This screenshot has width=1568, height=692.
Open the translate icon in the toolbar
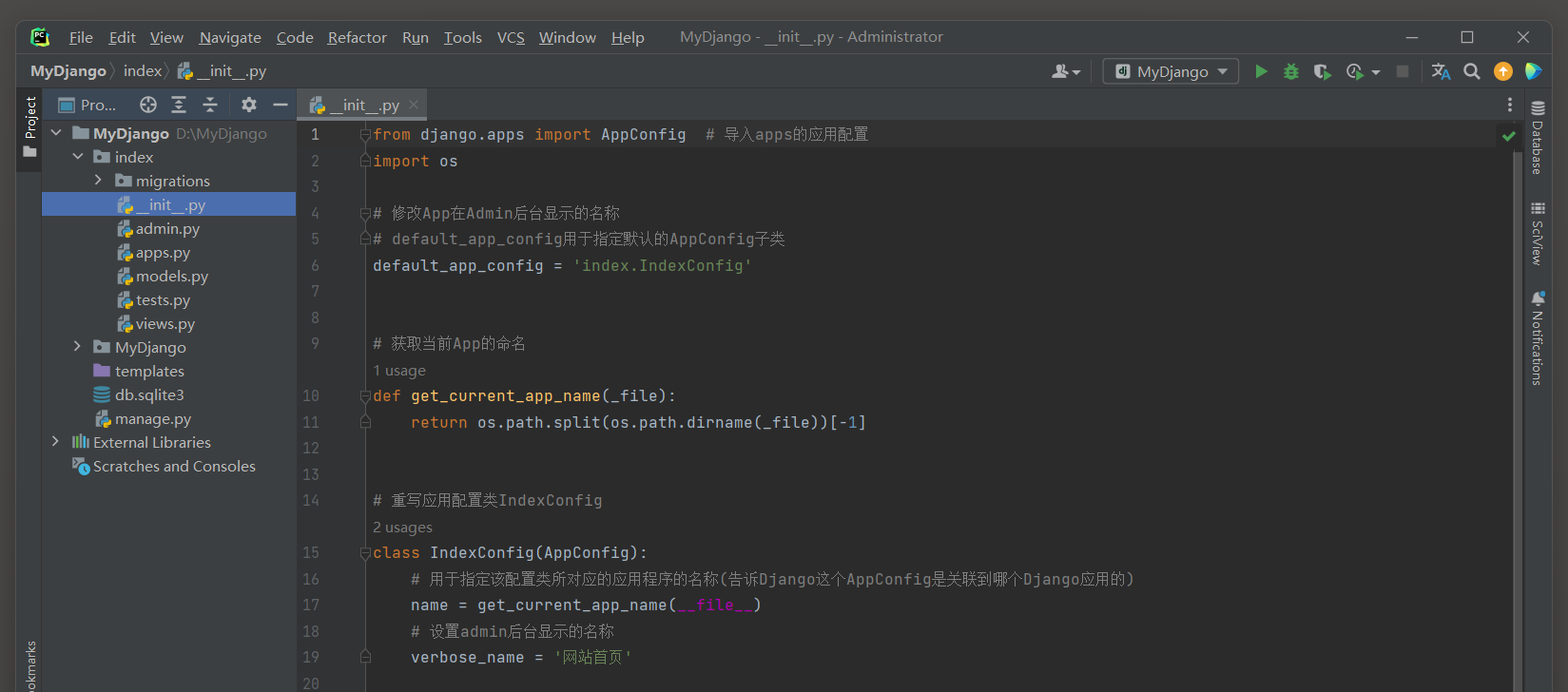1441,71
